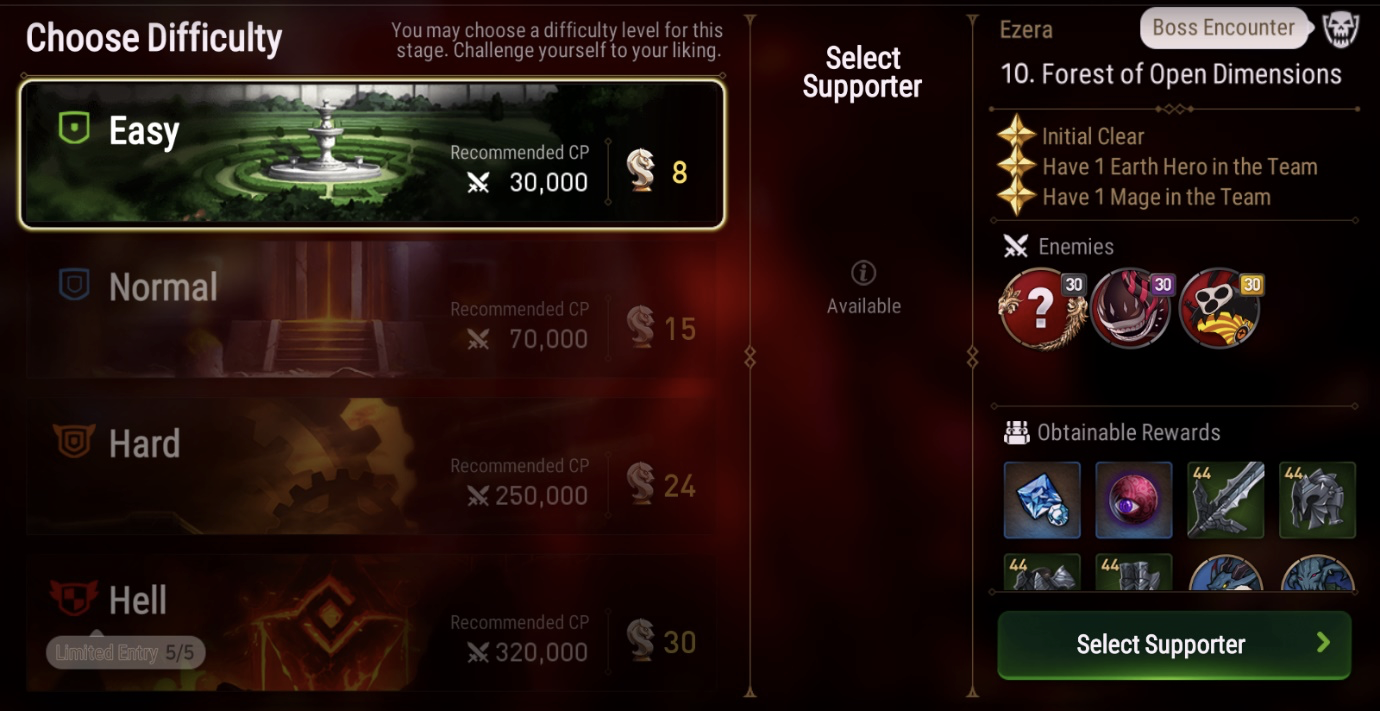Select the Hard difficulty option
1380x711 pixels.
tap(372, 465)
